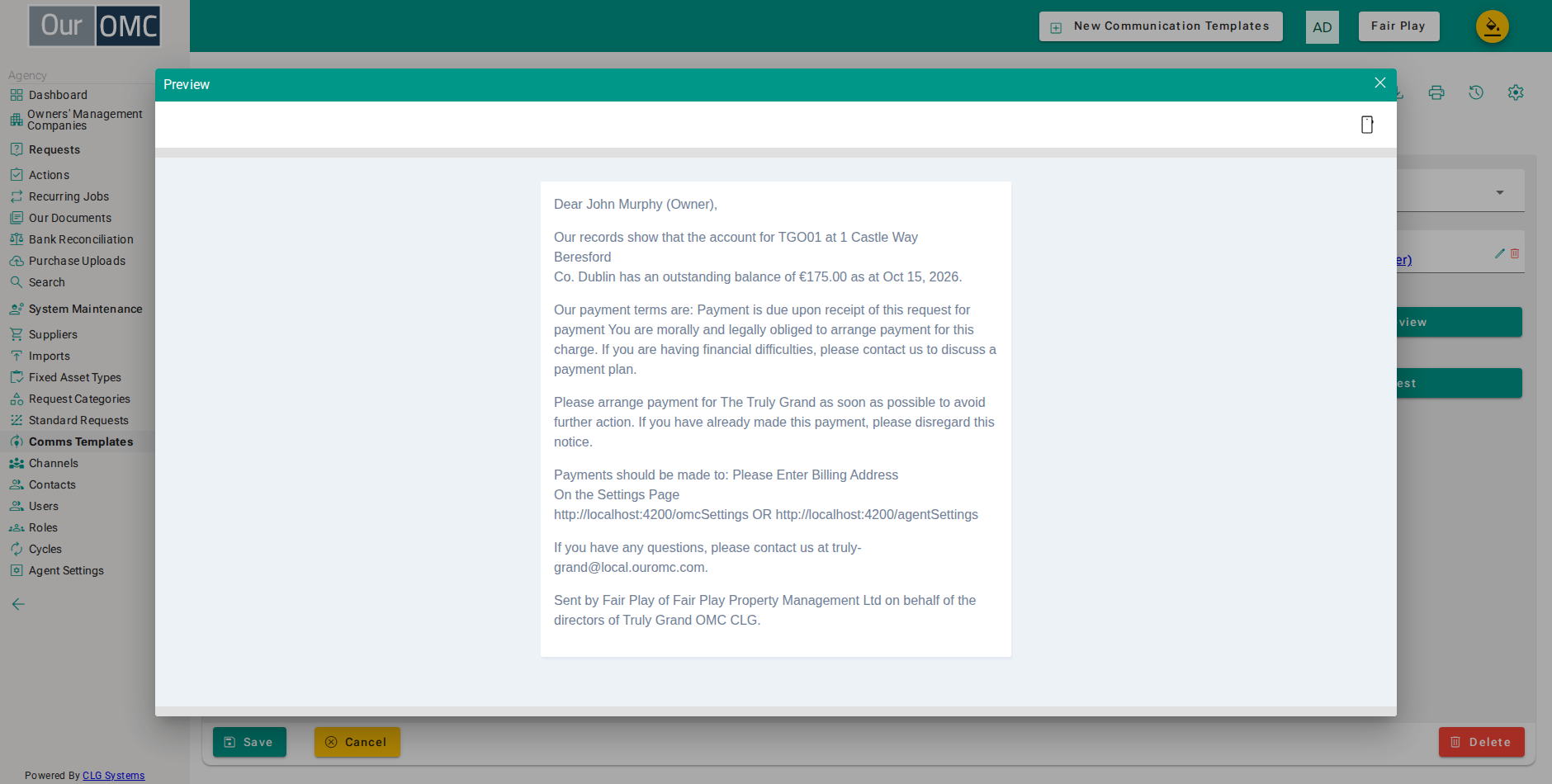This screenshot has width=1552, height=784.
Task: Open Fixed Asset Types
Action: coord(74,377)
